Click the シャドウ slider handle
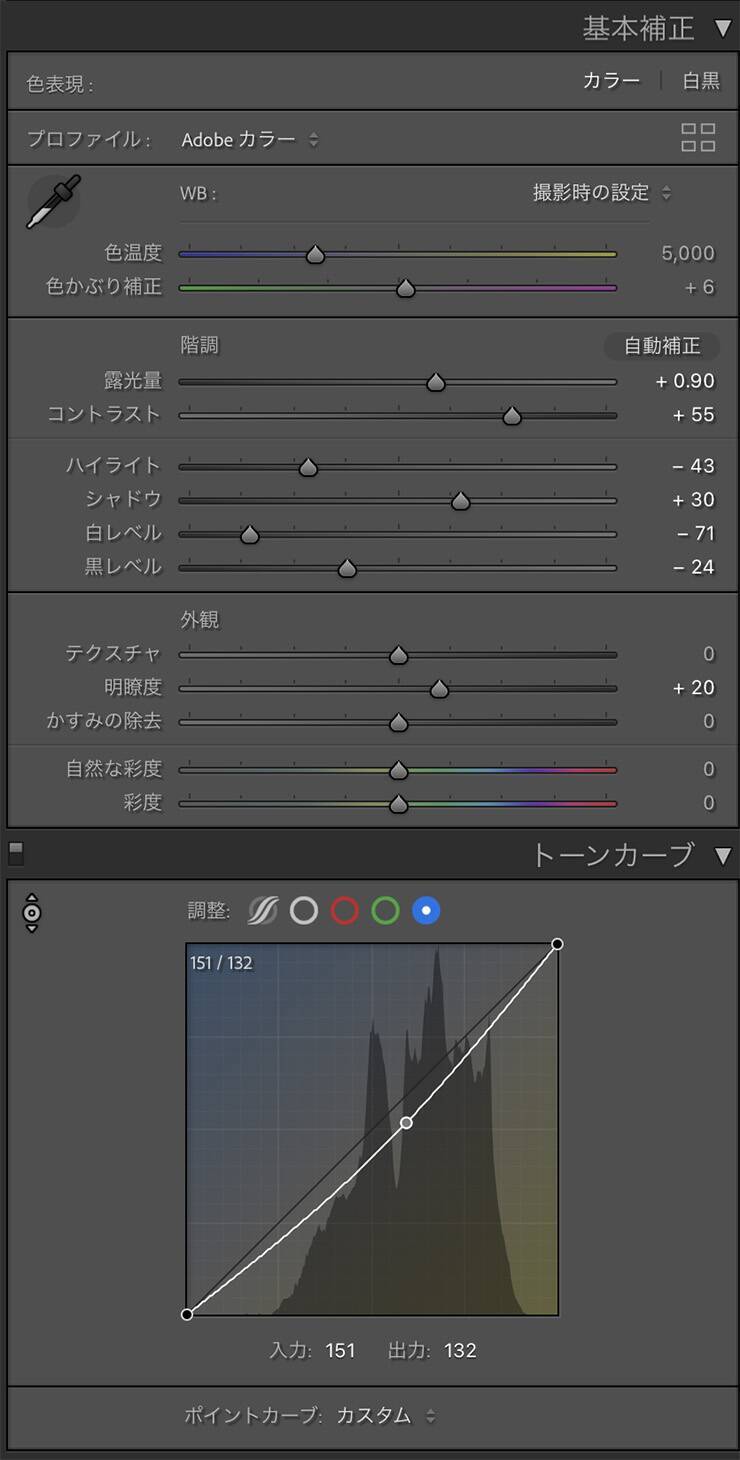 pos(460,501)
